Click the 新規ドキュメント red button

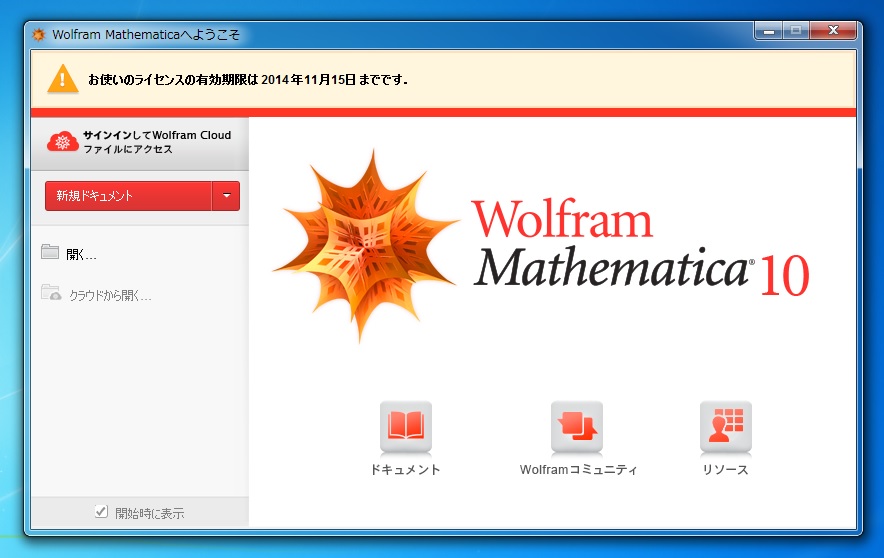(129, 196)
